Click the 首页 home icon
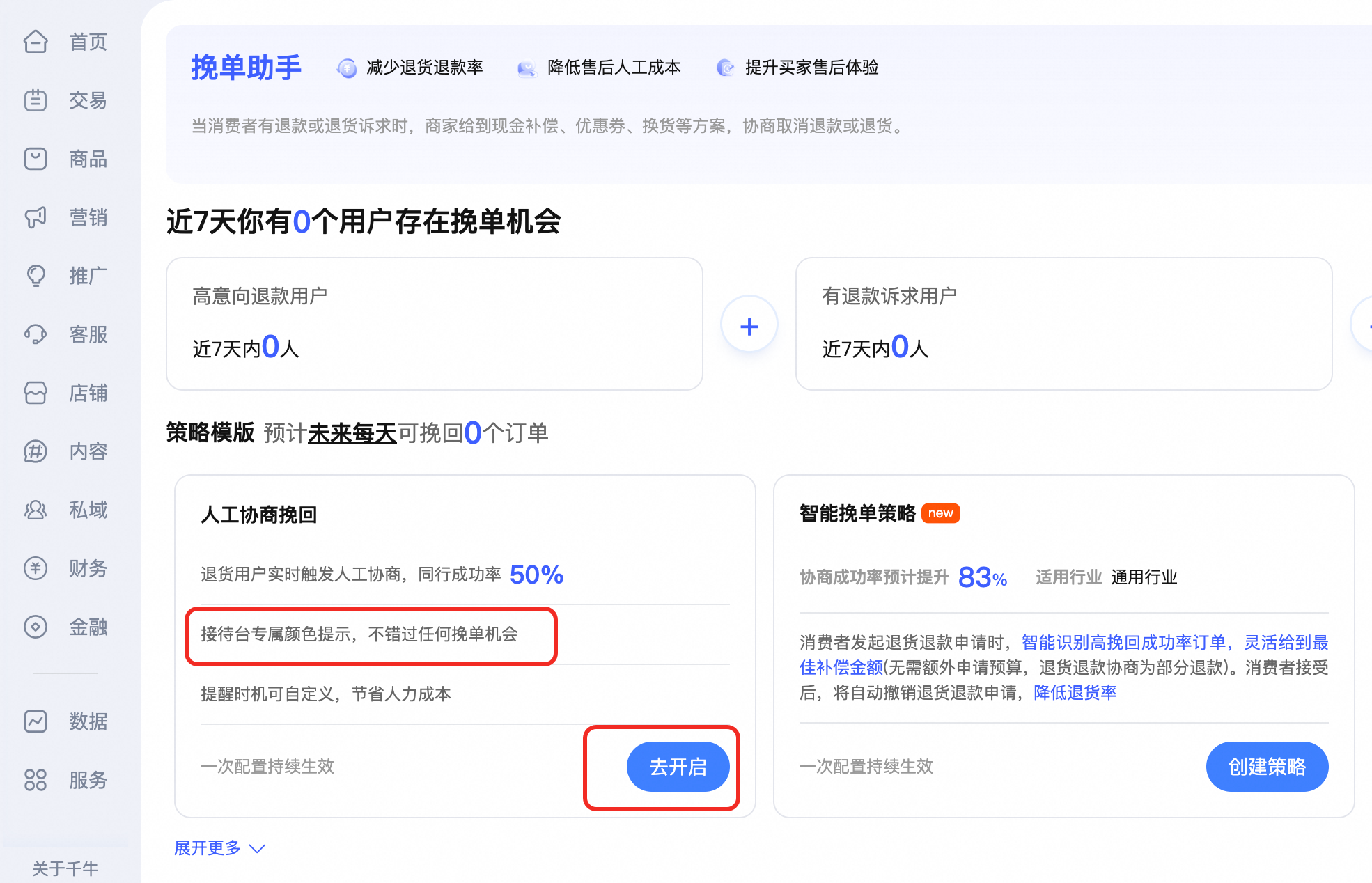Viewport: 1372px width, 883px height. [36, 42]
